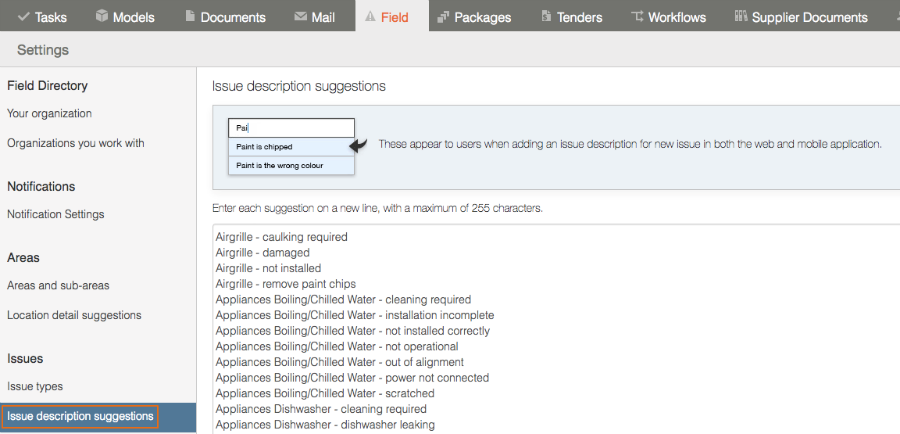Click the example 'Pai' input illustration

click(291, 128)
